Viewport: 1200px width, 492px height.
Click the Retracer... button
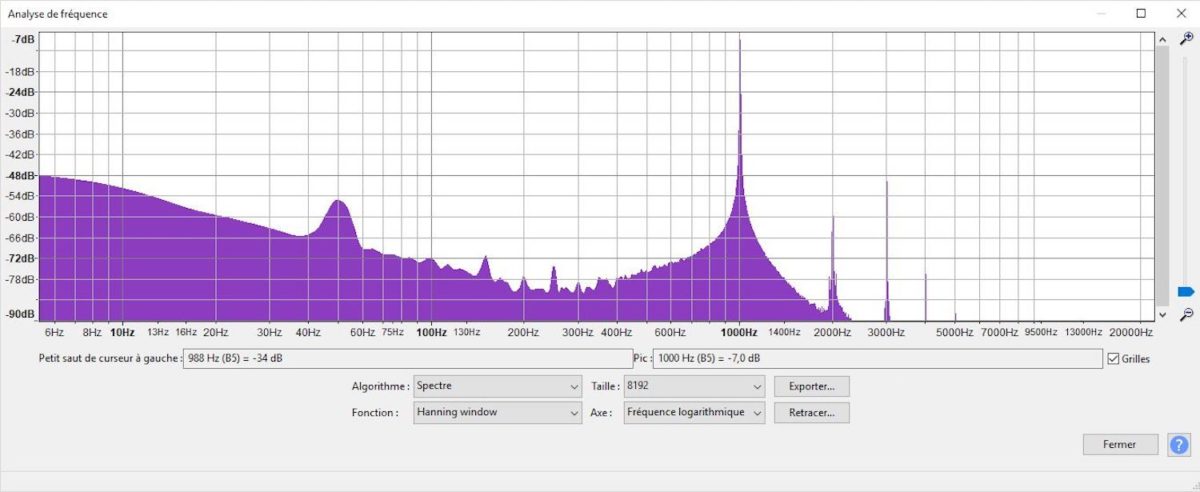[812, 412]
